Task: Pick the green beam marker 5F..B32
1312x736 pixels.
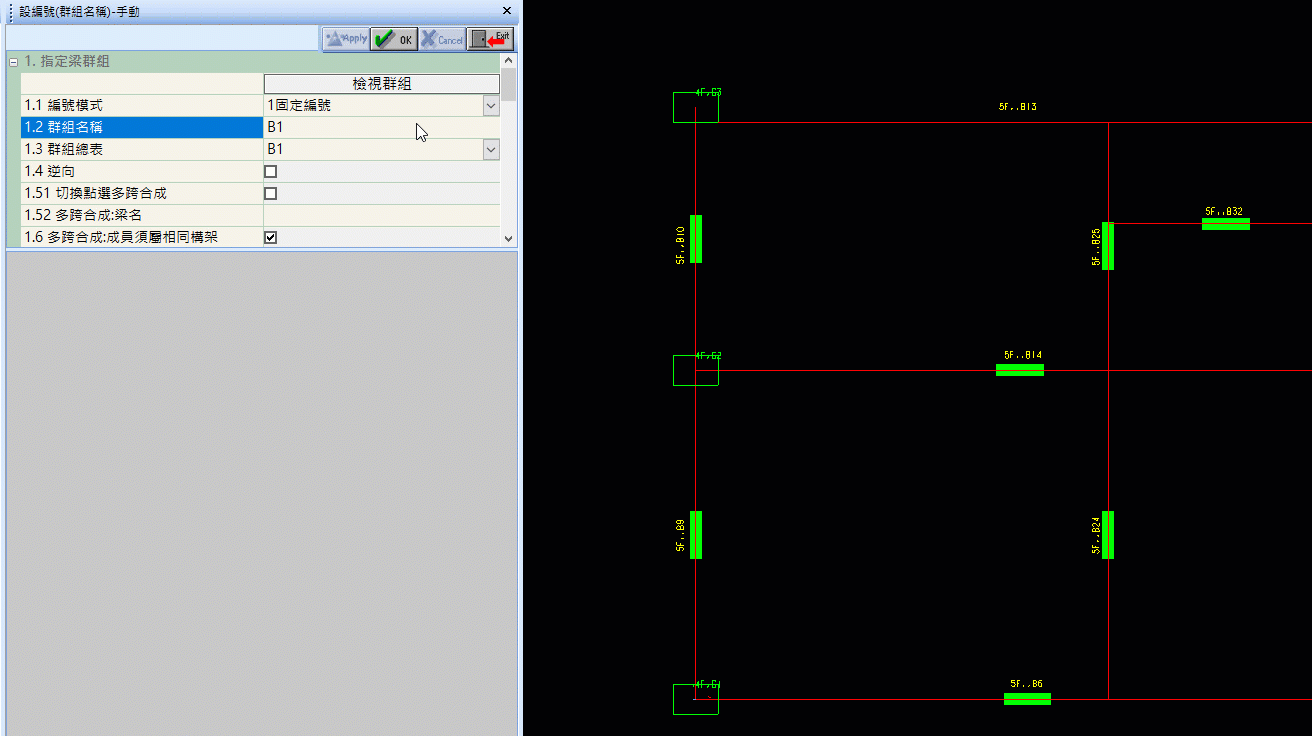Action: 1225,224
